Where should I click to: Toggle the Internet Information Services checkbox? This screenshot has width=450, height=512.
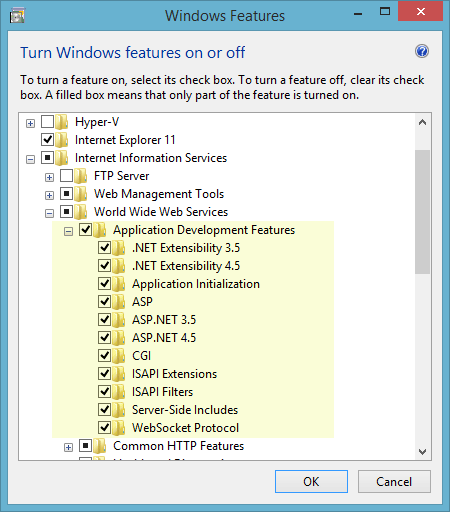pos(47,157)
